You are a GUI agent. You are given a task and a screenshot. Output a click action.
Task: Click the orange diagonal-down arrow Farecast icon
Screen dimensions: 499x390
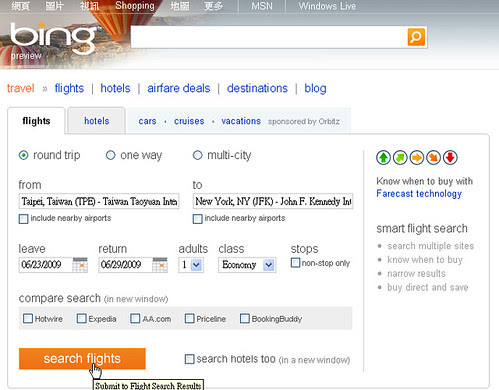pyautogui.click(x=433, y=158)
